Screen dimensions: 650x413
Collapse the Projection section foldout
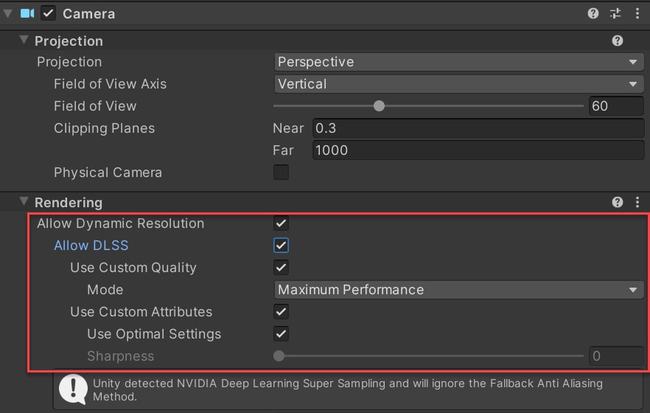(x=24, y=41)
